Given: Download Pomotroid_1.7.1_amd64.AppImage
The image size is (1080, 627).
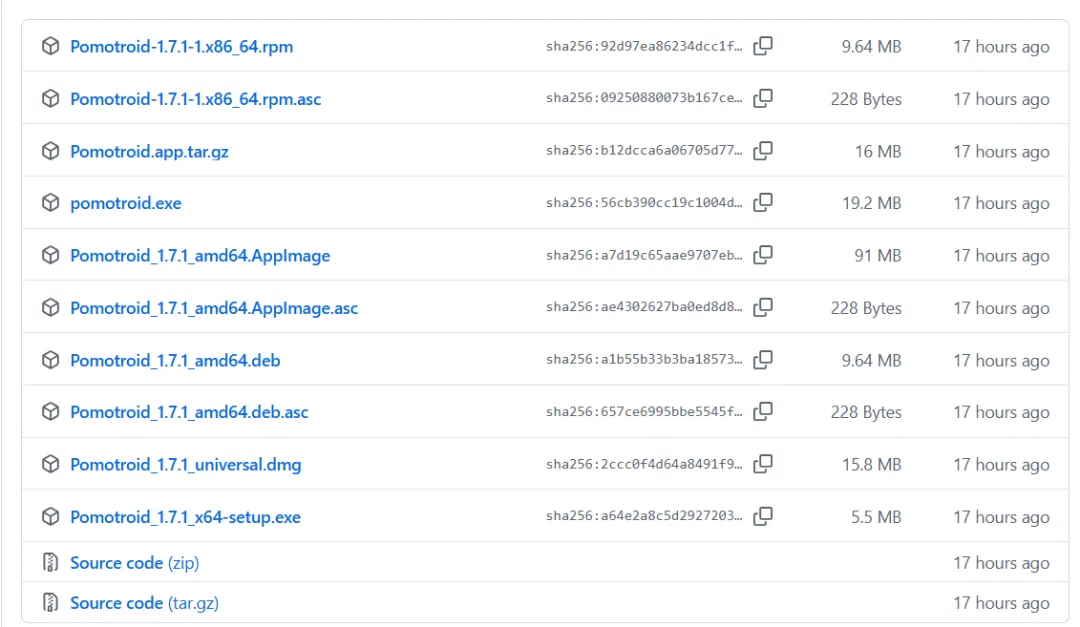Looking at the screenshot, I should tap(200, 256).
